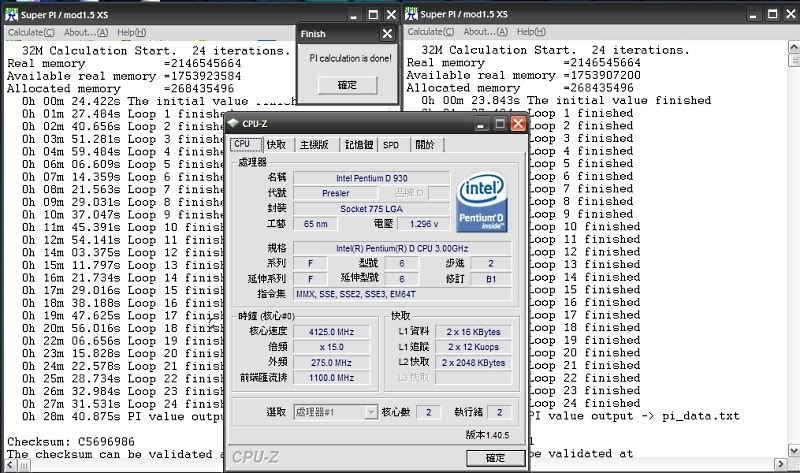Image resolution: width=800 pixels, height=473 pixels.
Task: Click '0h 28m 40.875s PI value' line in left window
Action: point(122,417)
